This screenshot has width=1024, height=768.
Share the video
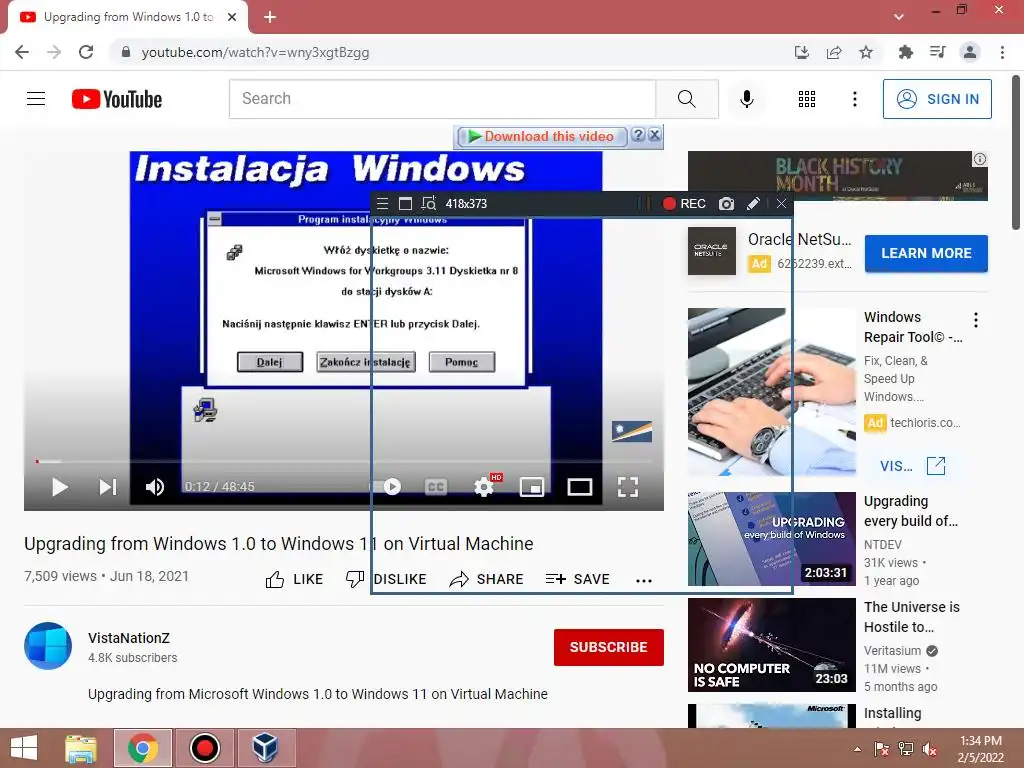[x=487, y=579]
